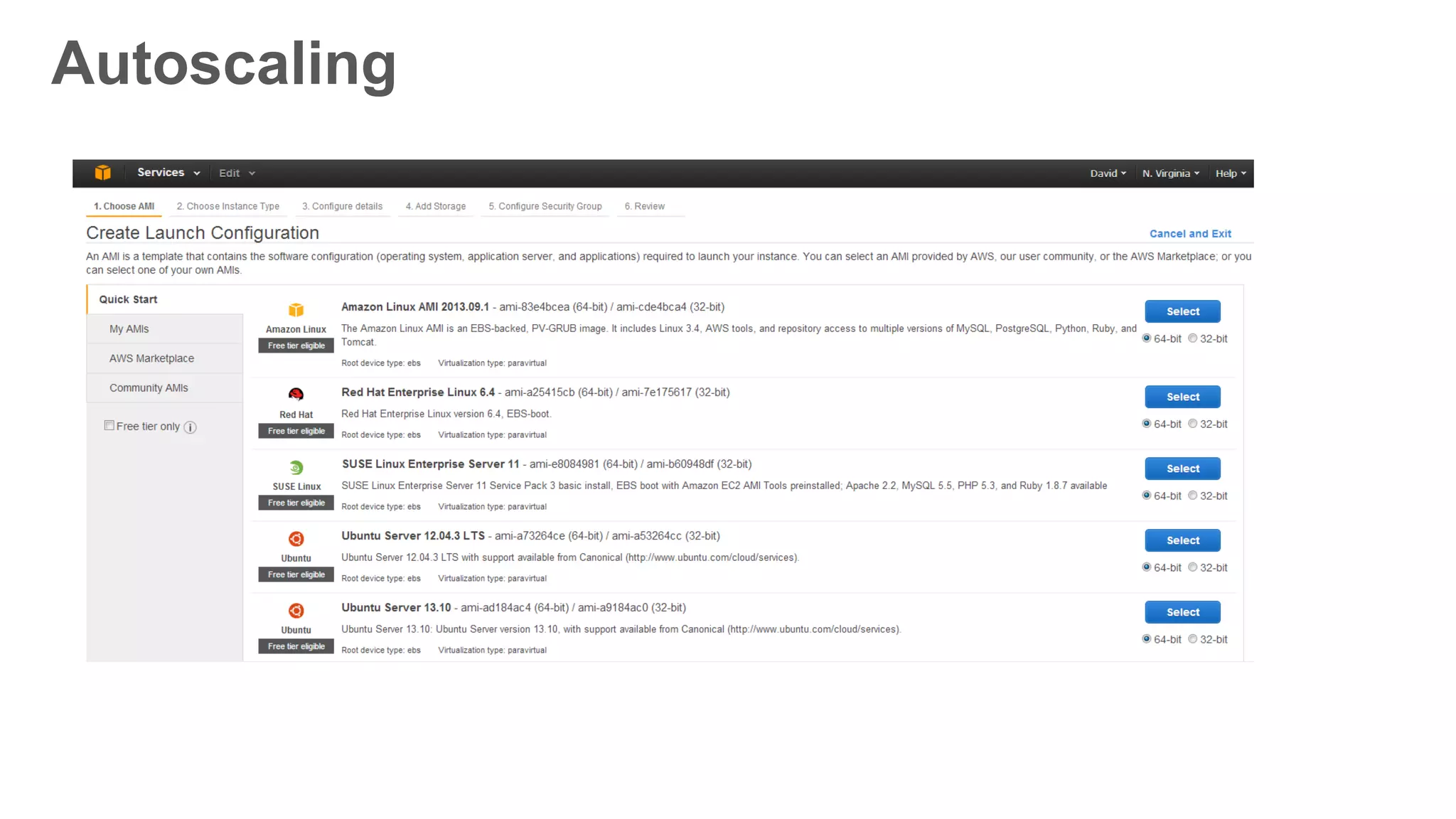Screen dimensions: 1456x819
Task: Choose 32-bit for Ubuntu Server 13.10
Action: [x=1193, y=639]
